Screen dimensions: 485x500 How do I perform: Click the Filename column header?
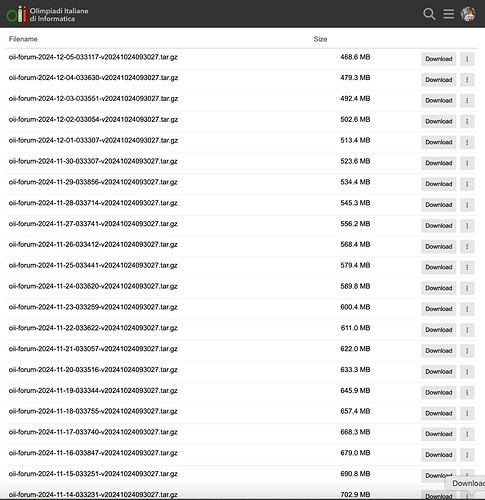23,39
